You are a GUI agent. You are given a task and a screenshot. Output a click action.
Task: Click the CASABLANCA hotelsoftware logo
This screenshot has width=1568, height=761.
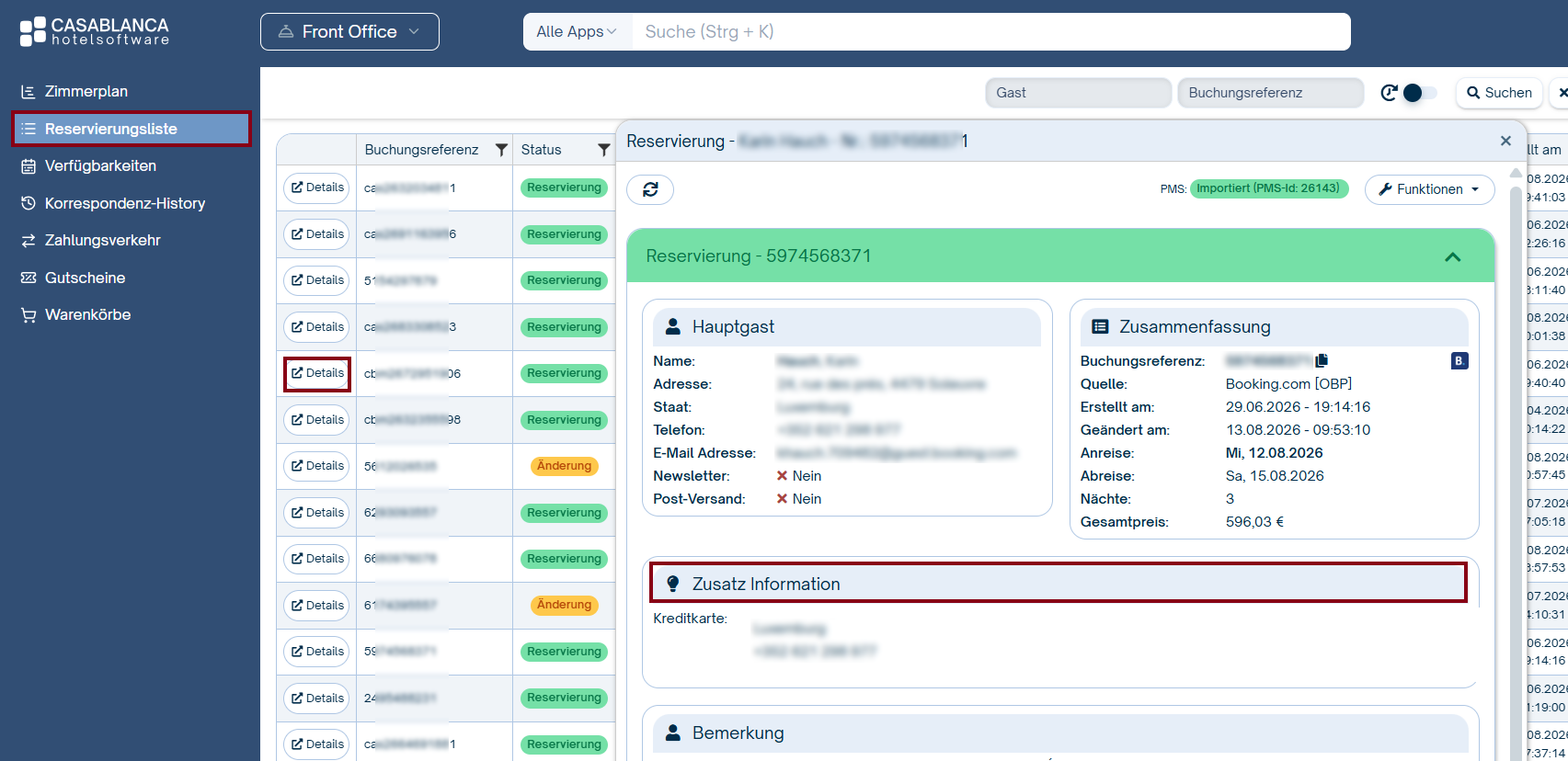click(95, 31)
